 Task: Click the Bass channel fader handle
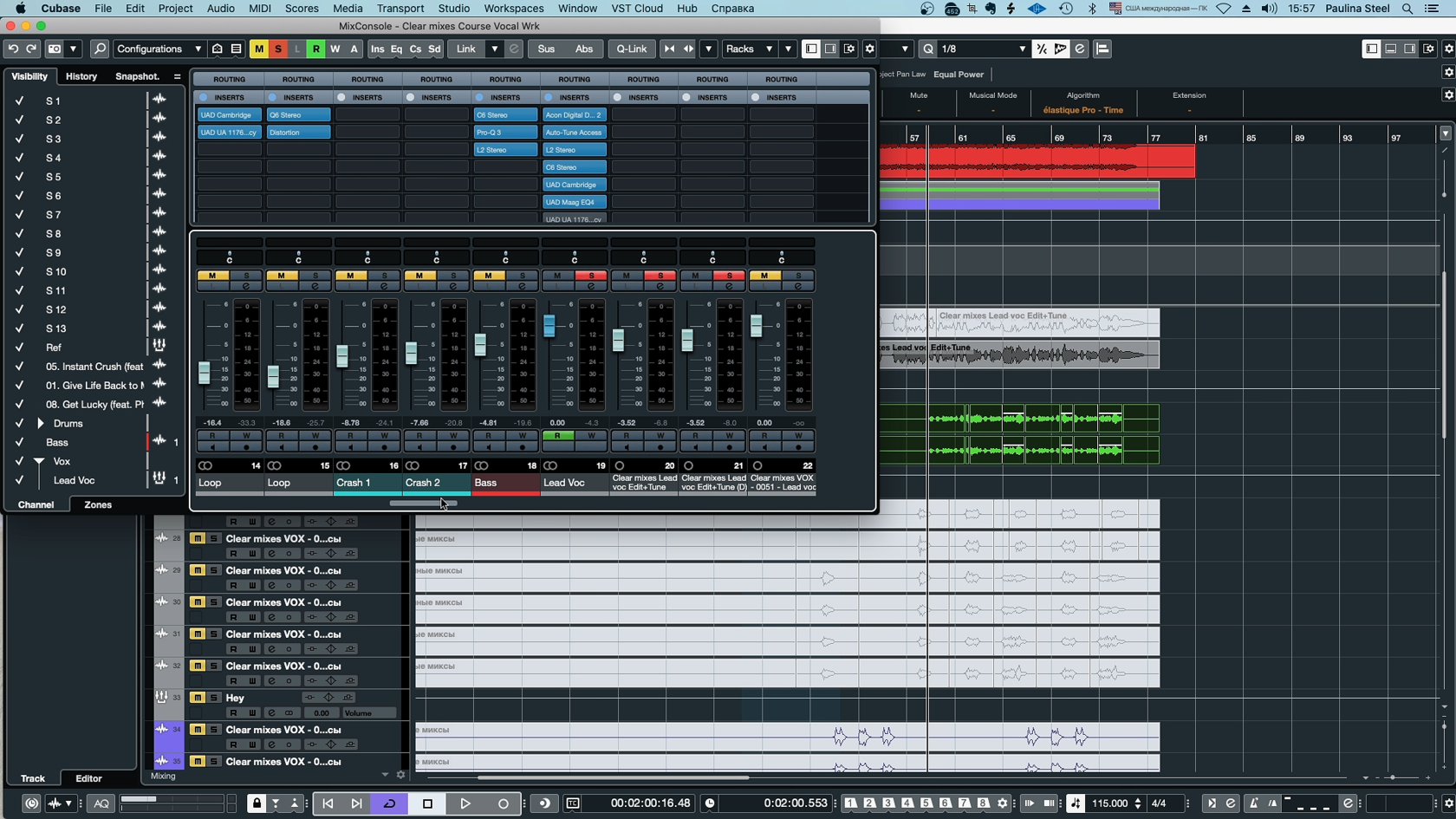[480, 344]
